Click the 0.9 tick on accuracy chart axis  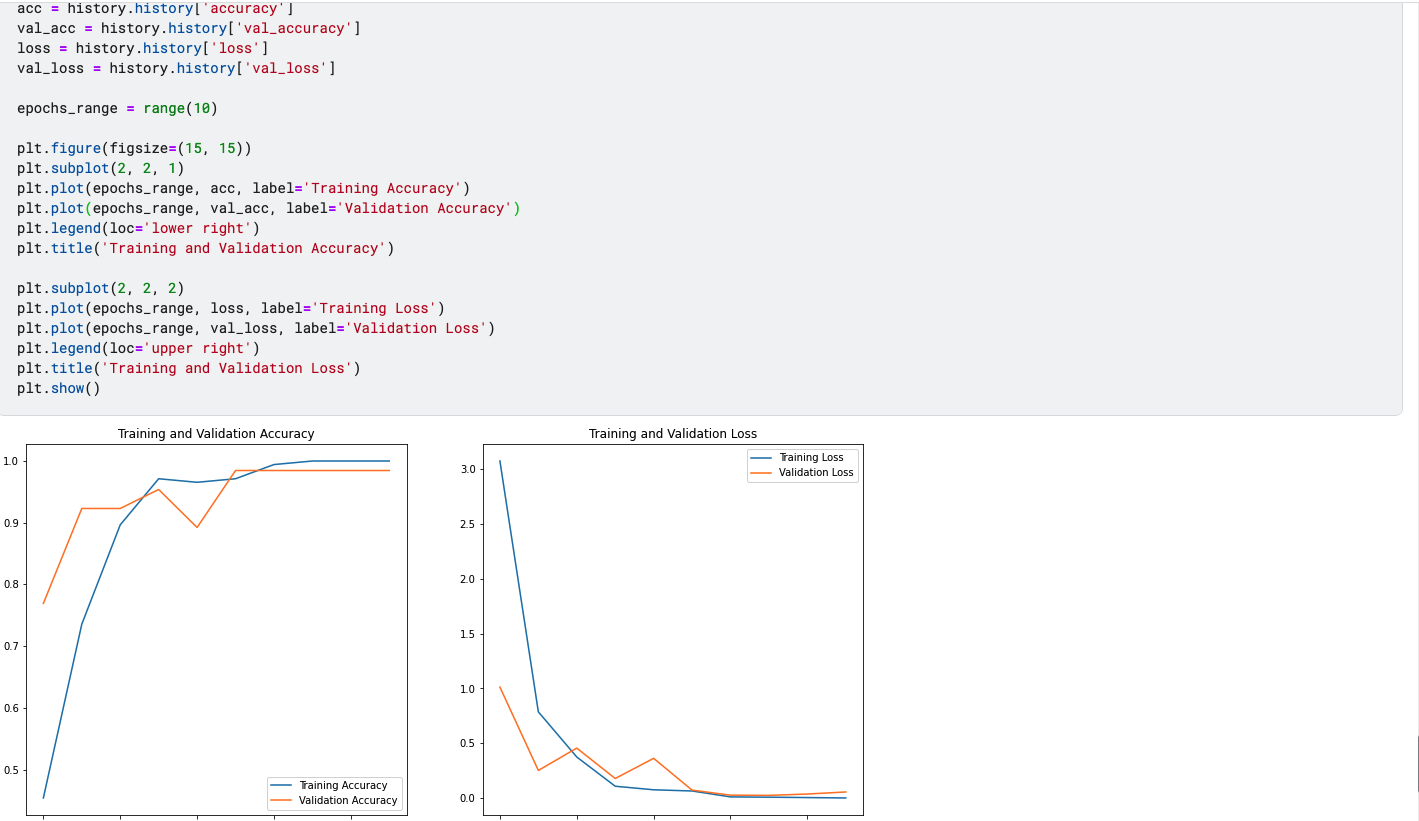pos(12,523)
